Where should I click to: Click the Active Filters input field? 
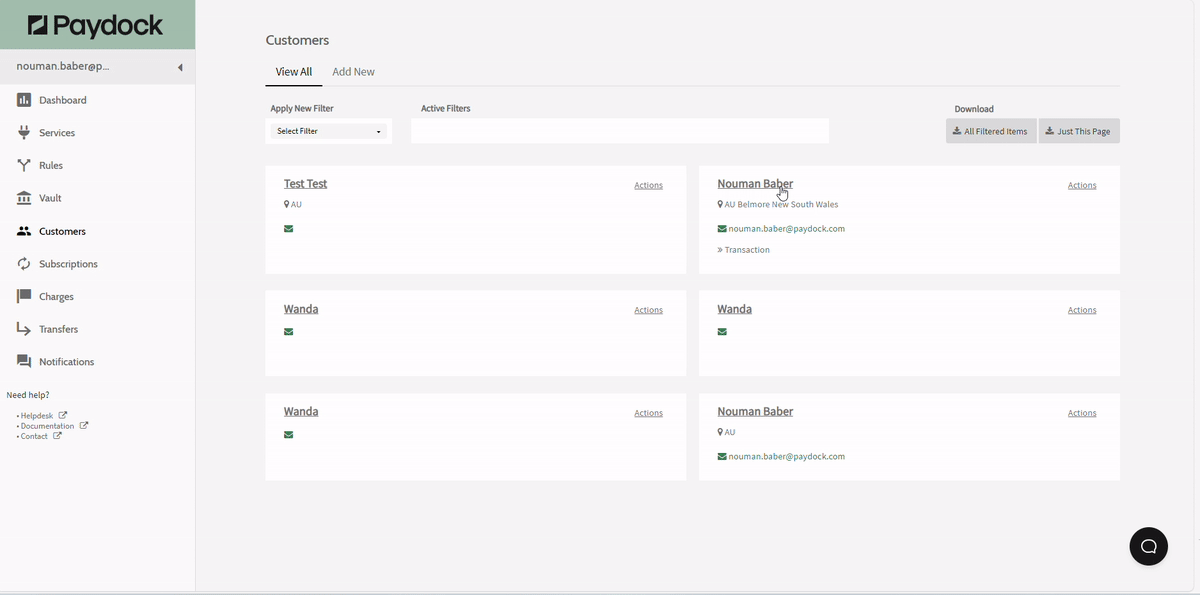coord(619,131)
